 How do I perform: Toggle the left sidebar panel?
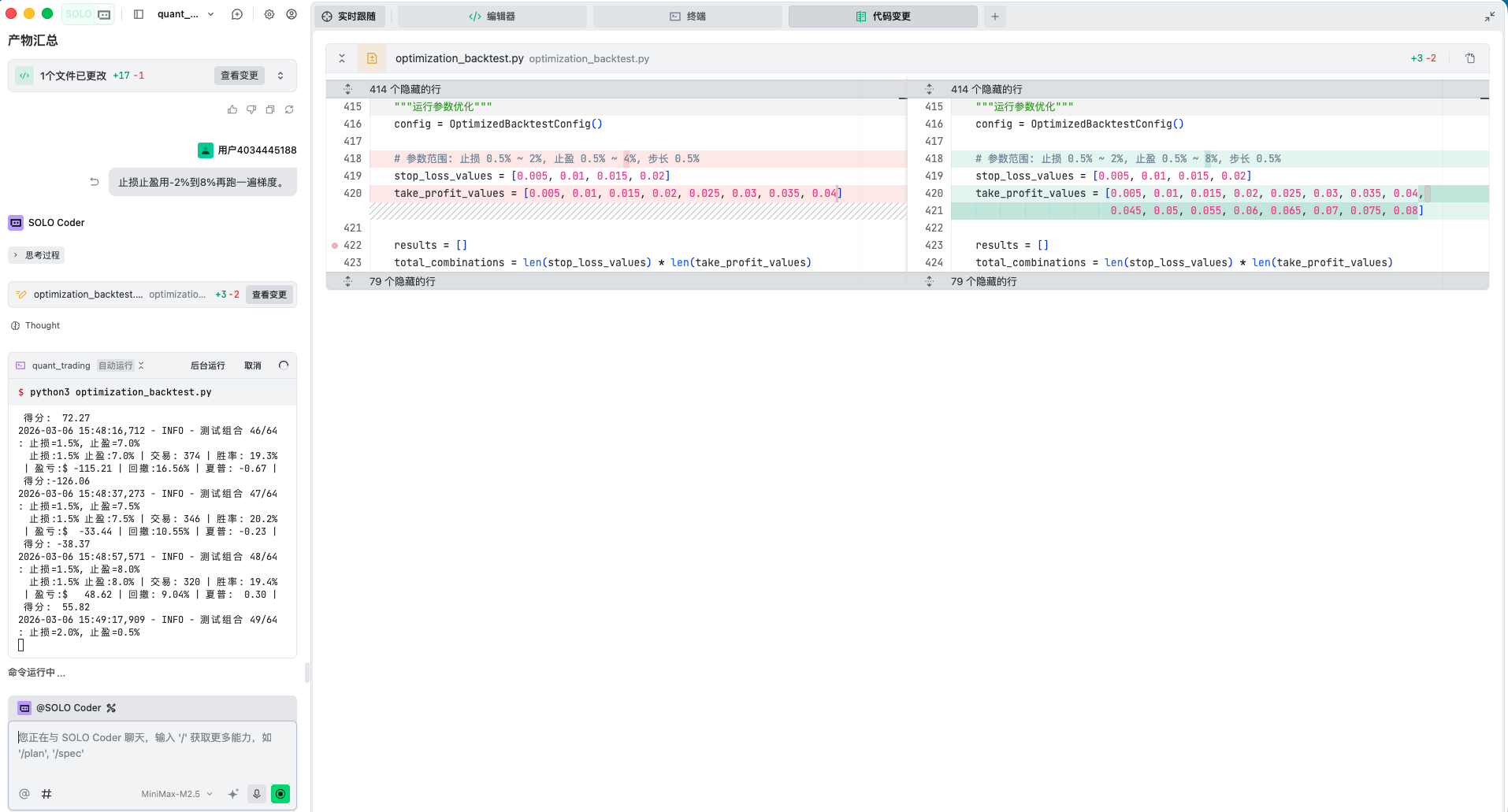click(139, 14)
